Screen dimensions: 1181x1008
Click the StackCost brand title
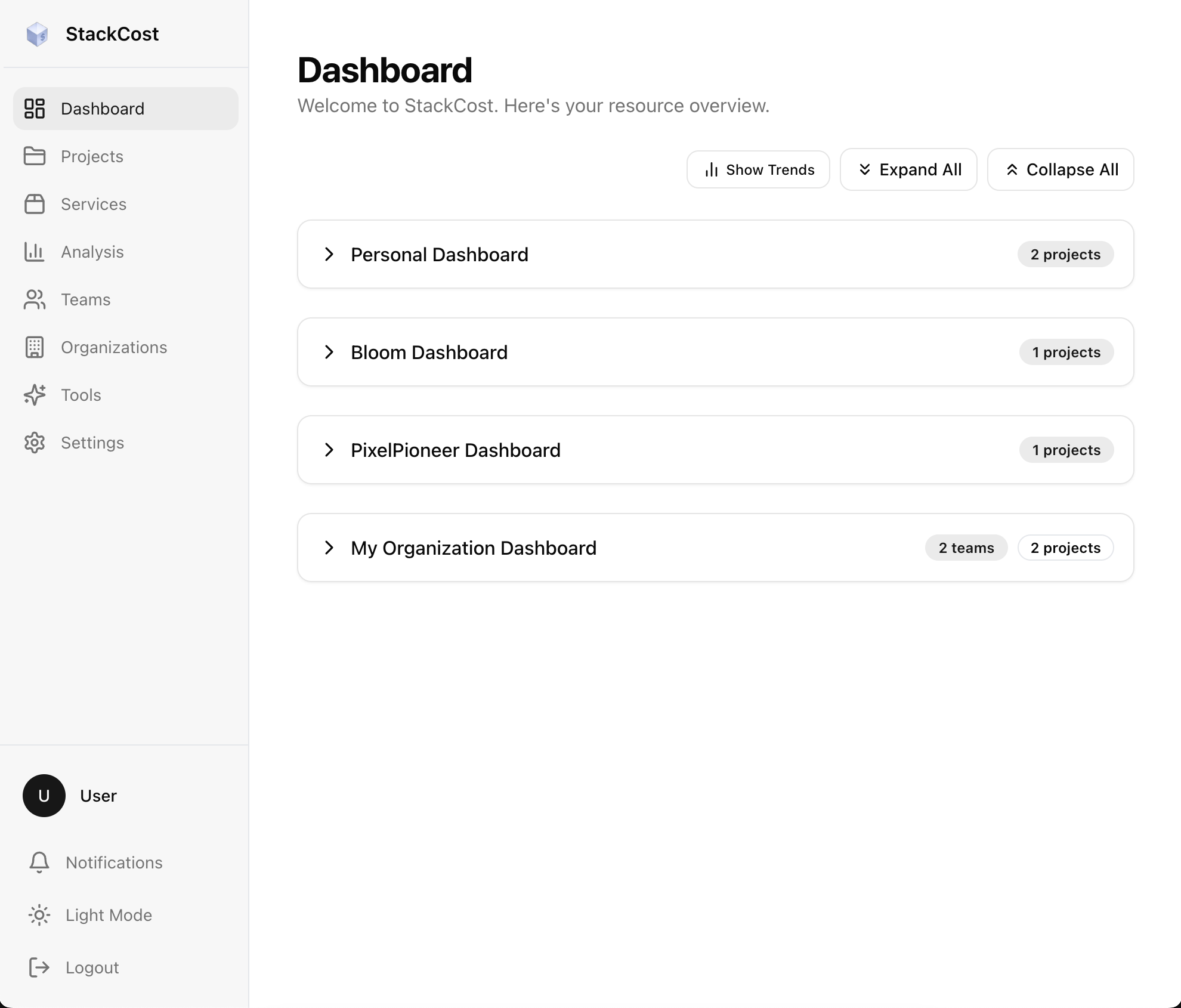[112, 34]
